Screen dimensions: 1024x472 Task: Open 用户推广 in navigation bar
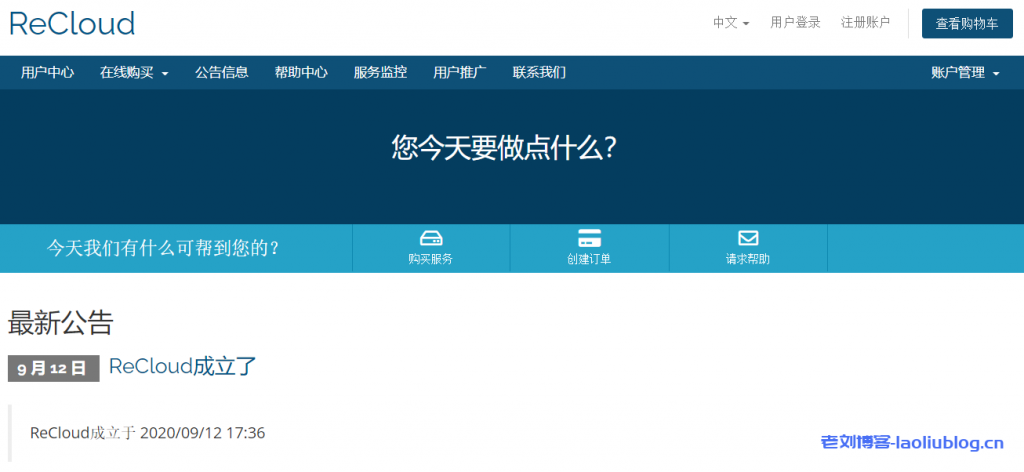(460, 72)
